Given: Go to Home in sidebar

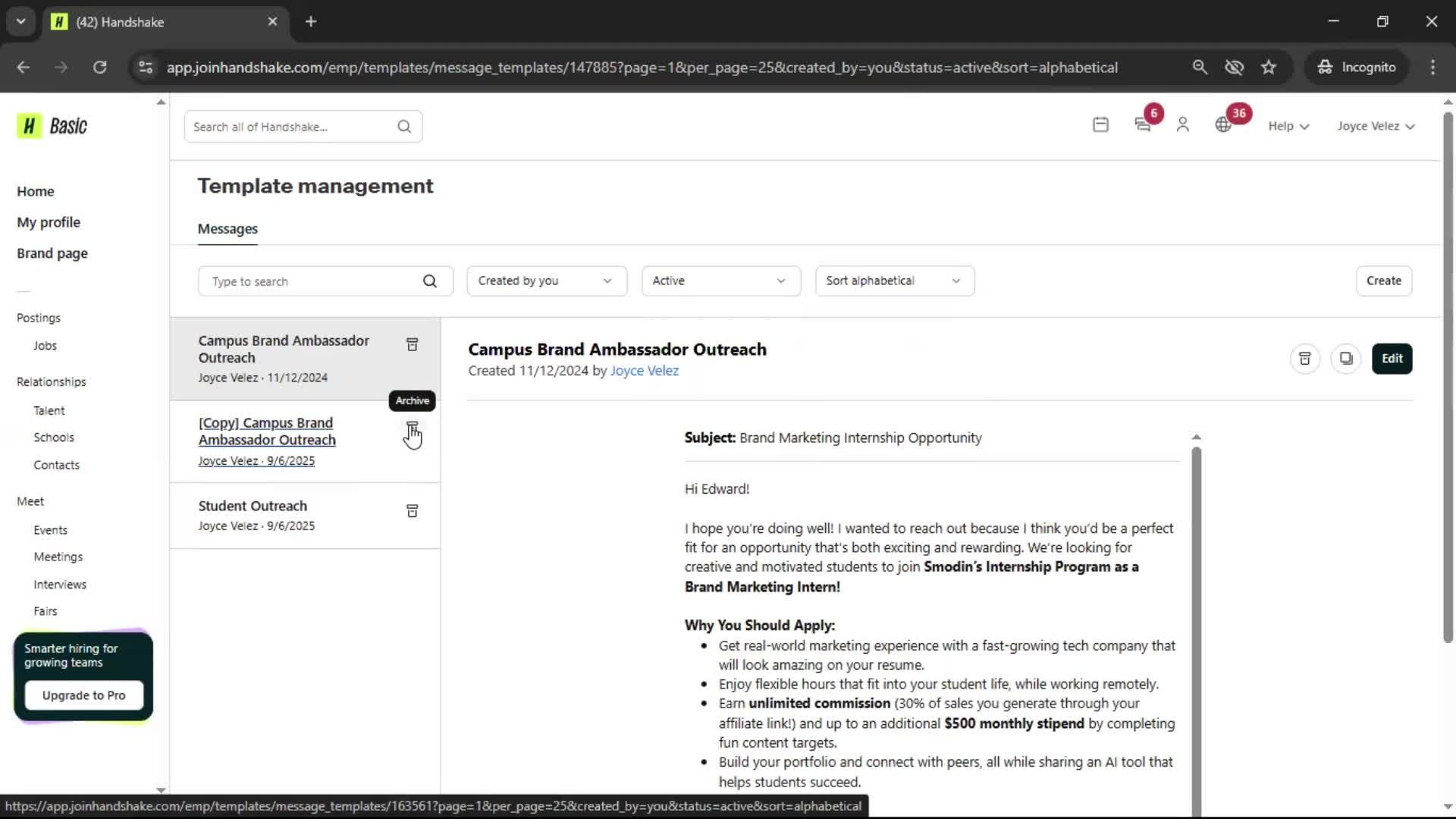Looking at the screenshot, I should (36, 191).
